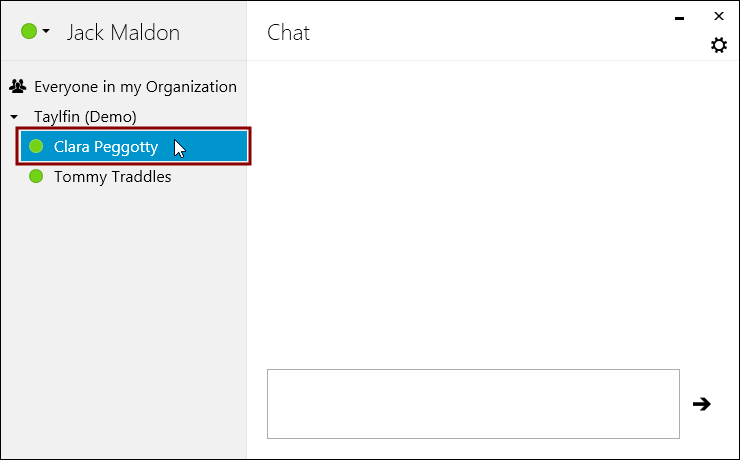Select Everyone in my Organization
Screen dimensions: 740x460
coord(135,87)
